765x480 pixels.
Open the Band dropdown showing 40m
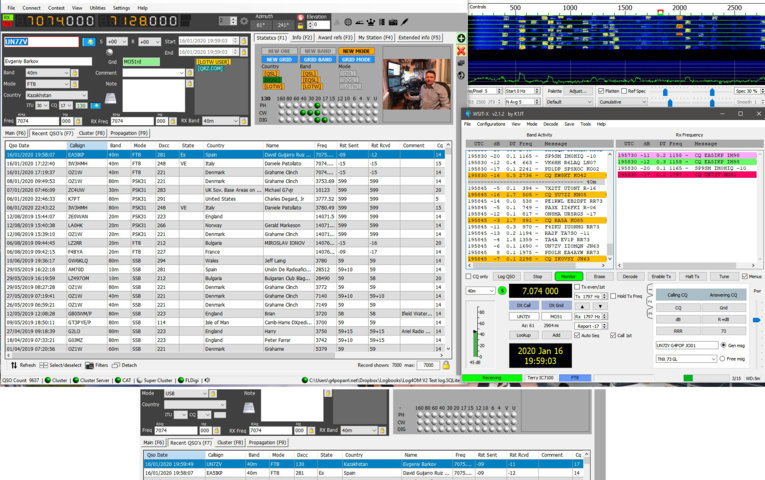tap(47, 73)
